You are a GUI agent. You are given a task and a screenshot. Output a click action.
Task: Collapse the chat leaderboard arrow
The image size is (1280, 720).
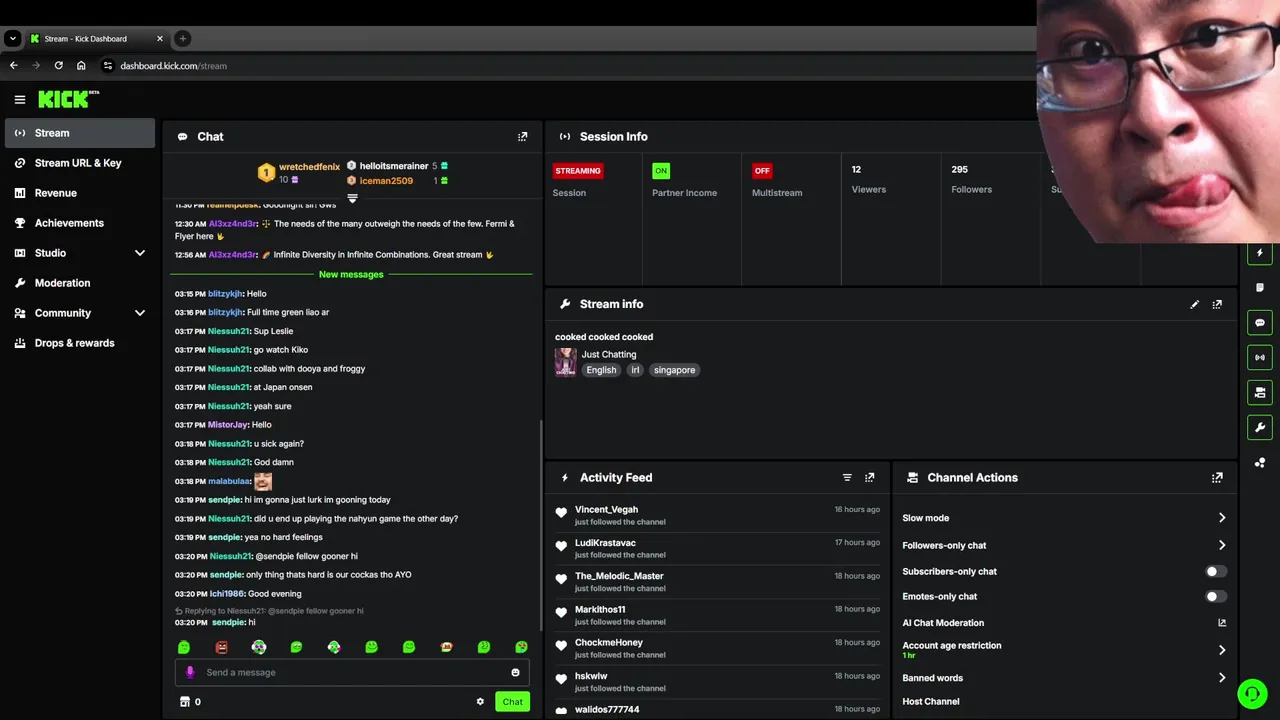(352, 198)
